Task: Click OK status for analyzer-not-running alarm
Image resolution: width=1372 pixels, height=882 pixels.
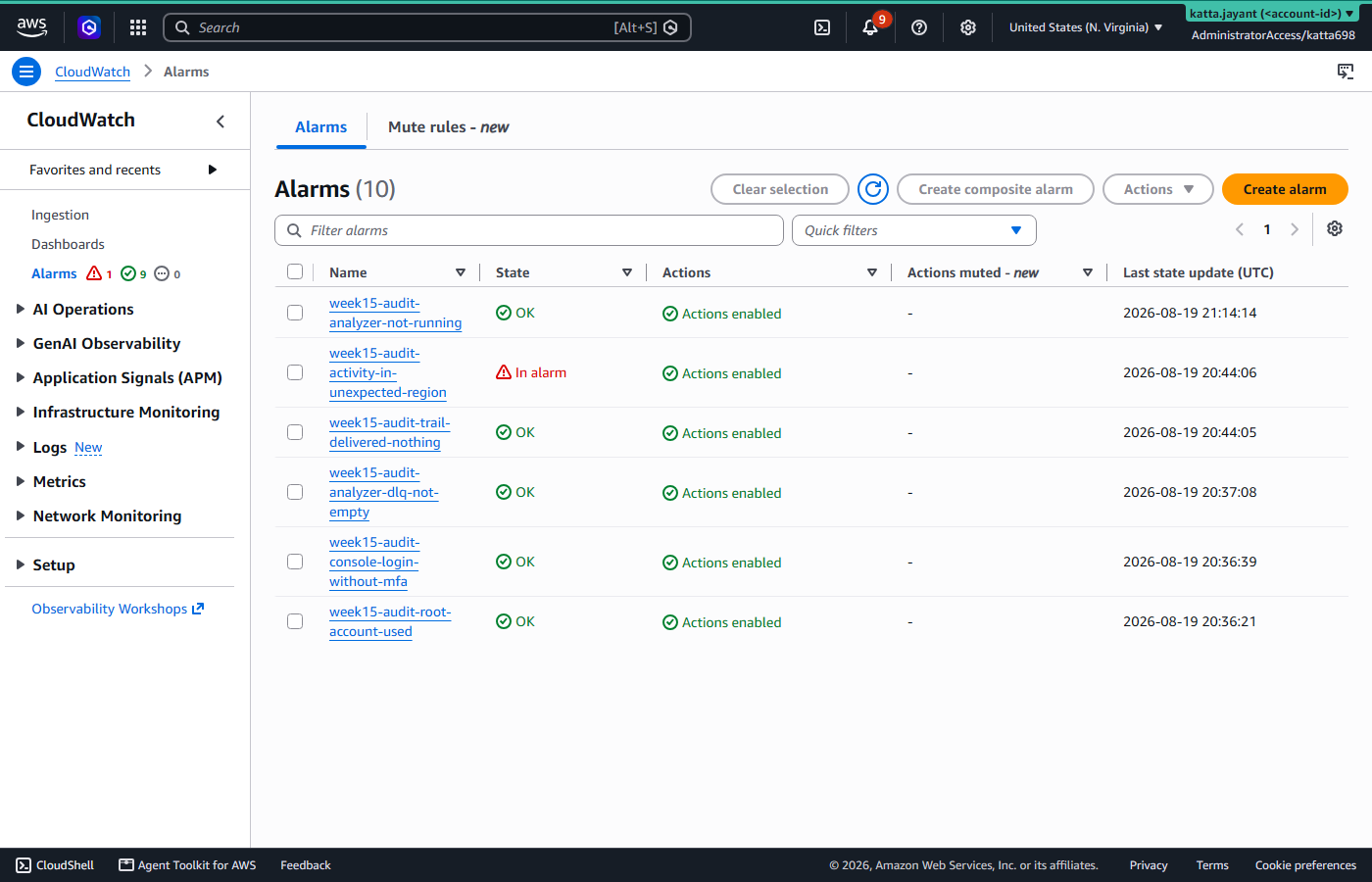Action: pyautogui.click(x=515, y=313)
